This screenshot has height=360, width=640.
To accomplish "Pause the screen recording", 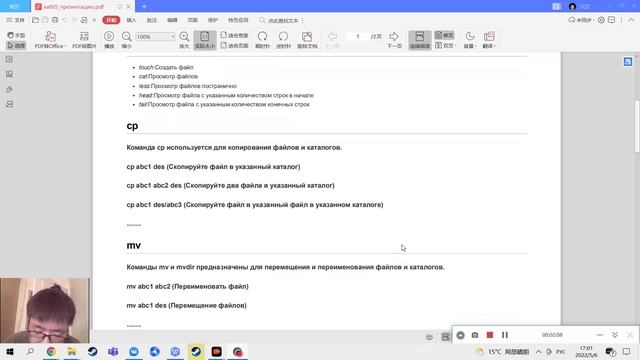I will click(505, 335).
